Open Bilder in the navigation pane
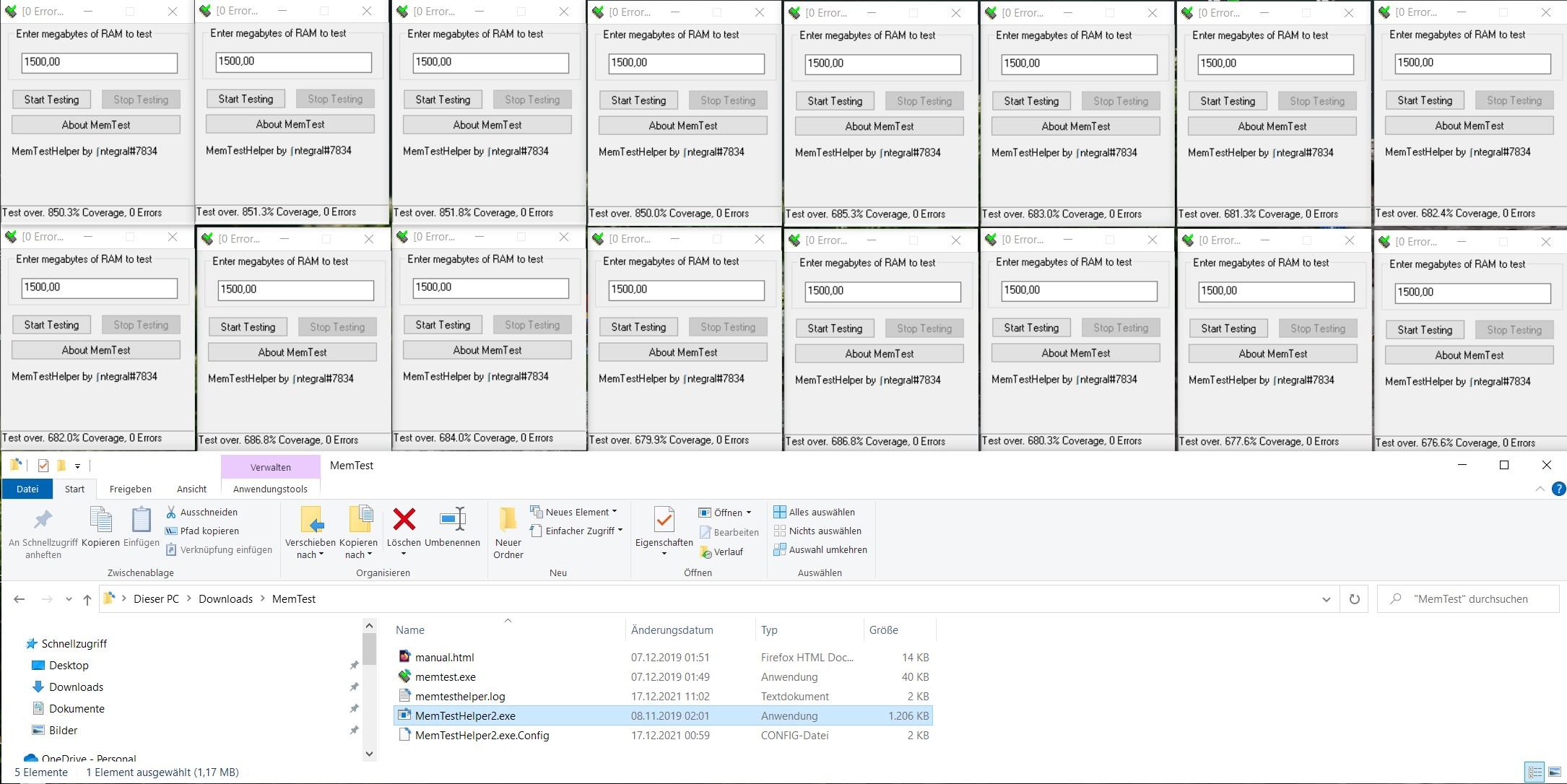The height and width of the screenshot is (784, 1567). coord(63,730)
